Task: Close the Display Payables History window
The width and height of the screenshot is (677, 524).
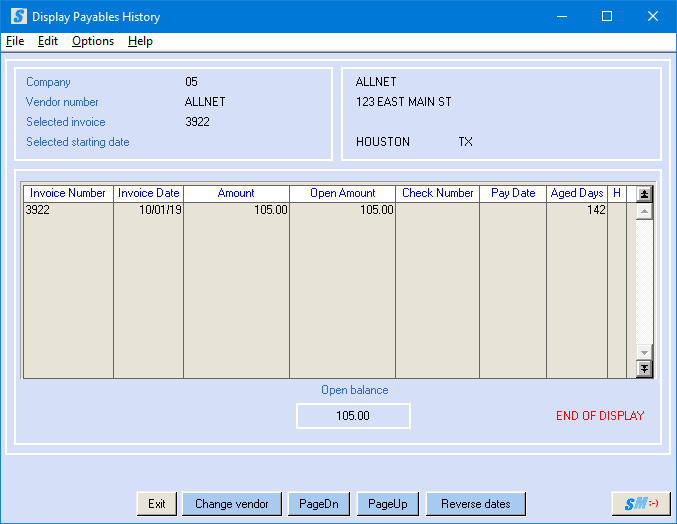Action: (x=653, y=16)
